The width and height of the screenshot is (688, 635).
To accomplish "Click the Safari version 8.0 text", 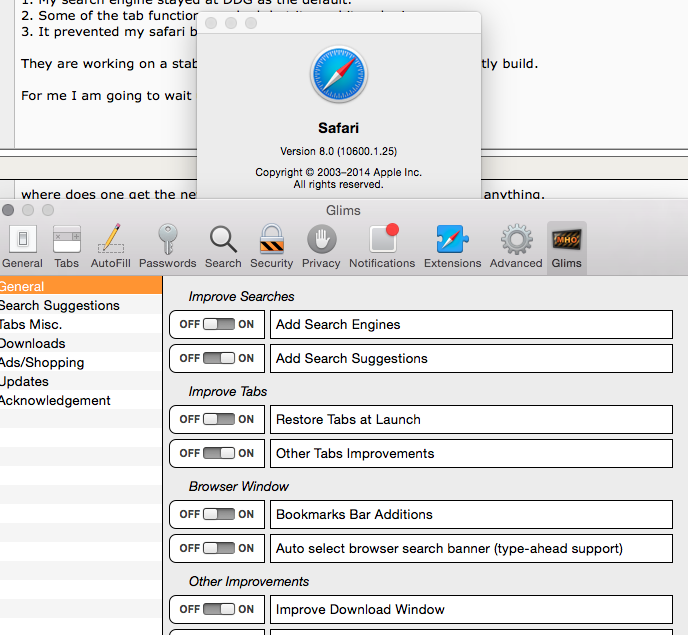I will [338, 151].
